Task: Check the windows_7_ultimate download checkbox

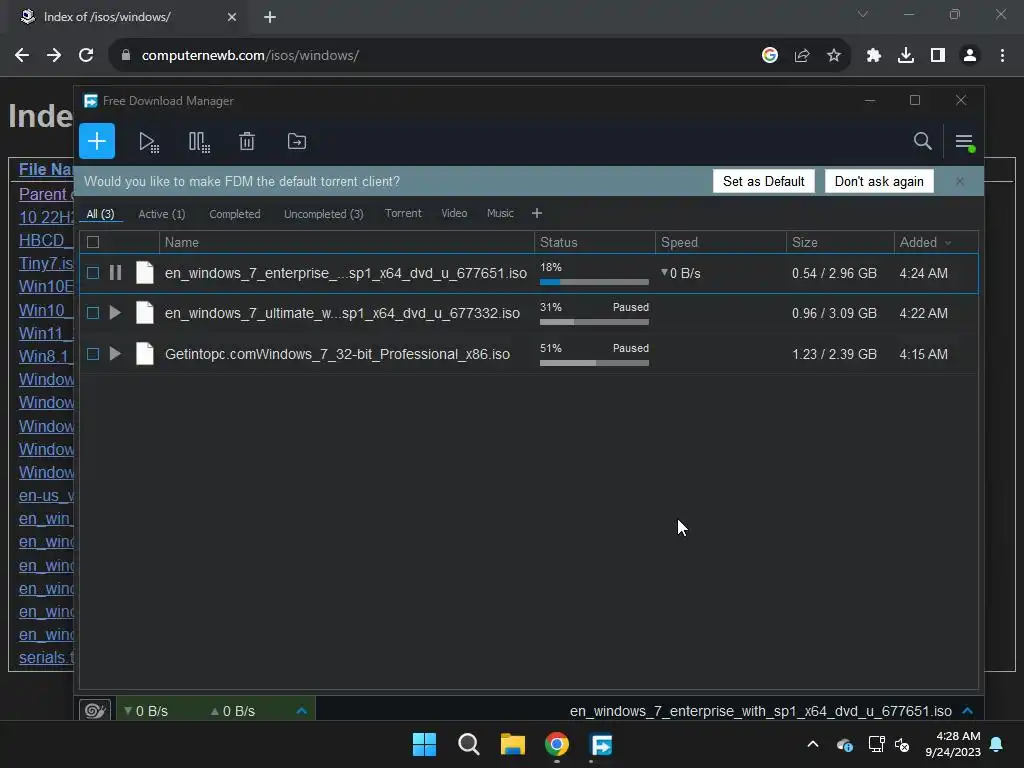Action: click(x=93, y=313)
